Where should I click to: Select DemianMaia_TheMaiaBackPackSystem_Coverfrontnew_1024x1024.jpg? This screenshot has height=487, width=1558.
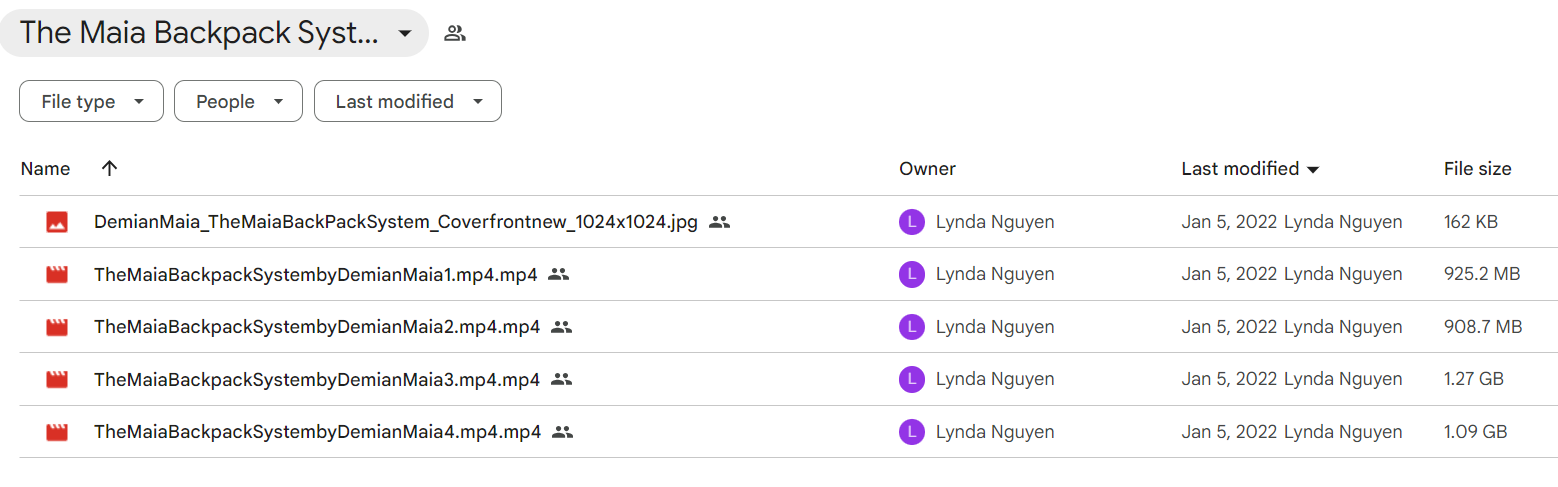(x=396, y=222)
